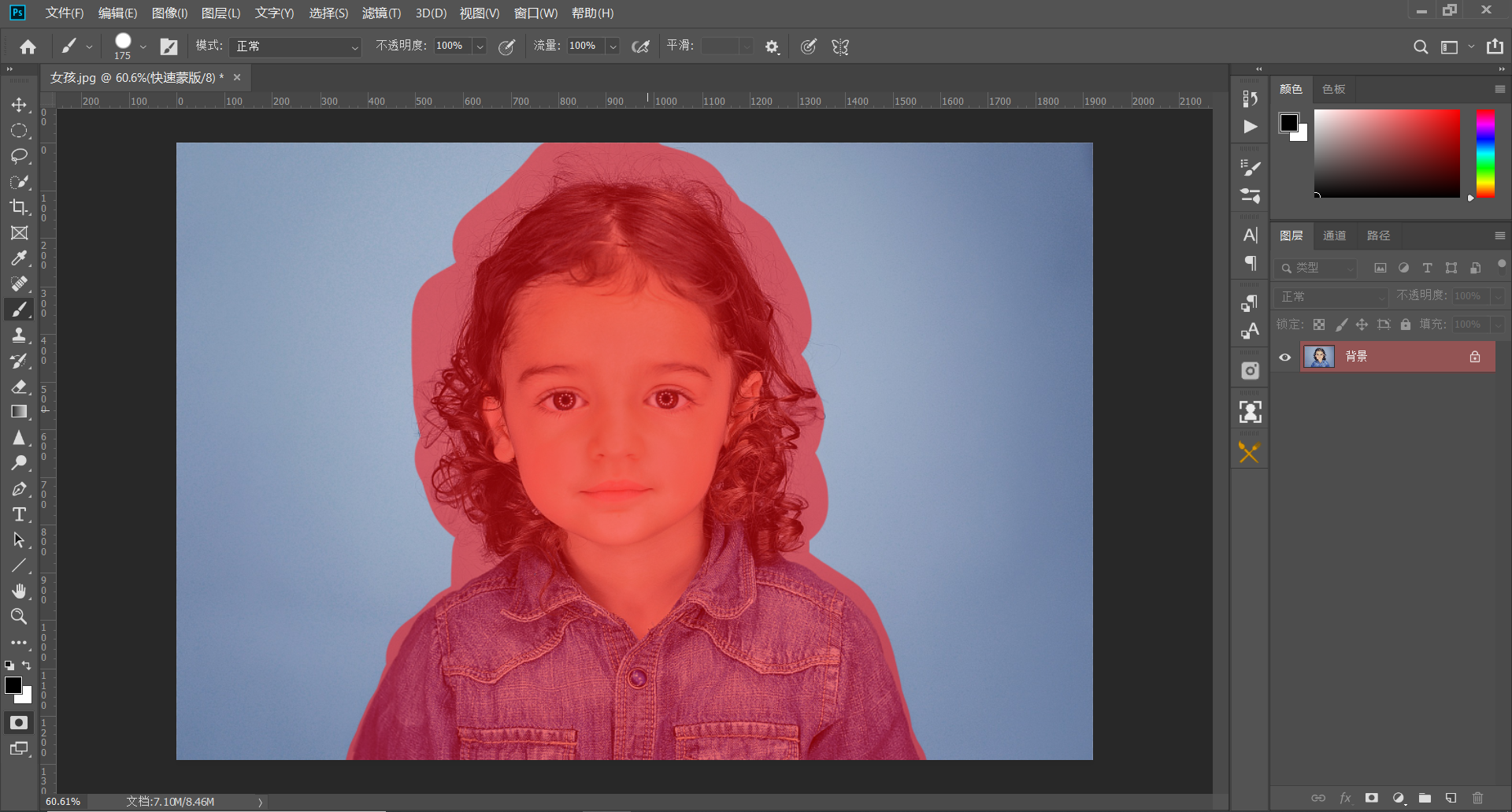Switch to the 通道 tab
Image resolution: width=1512 pixels, height=812 pixels.
1334,235
